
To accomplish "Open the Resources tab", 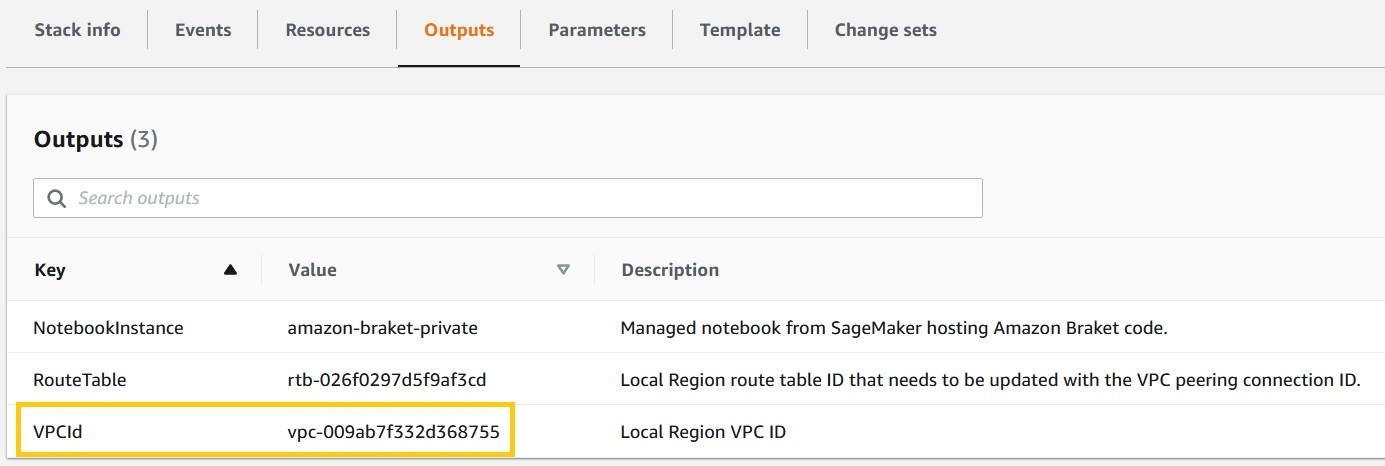I will click(327, 30).
